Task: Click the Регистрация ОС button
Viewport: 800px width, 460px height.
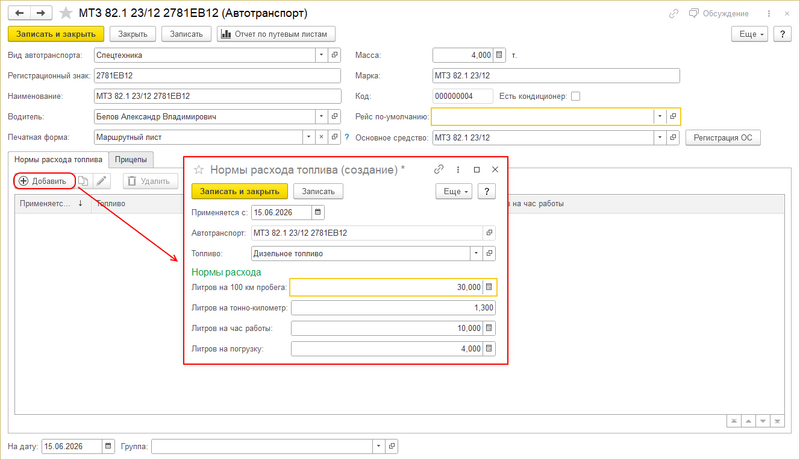Action: (x=722, y=138)
